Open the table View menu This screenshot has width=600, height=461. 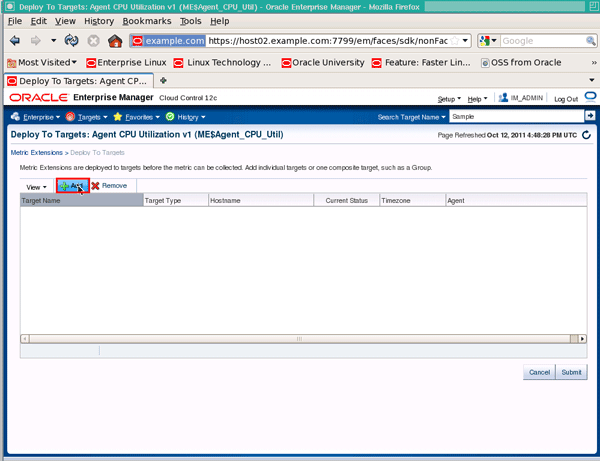coord(36,187)
